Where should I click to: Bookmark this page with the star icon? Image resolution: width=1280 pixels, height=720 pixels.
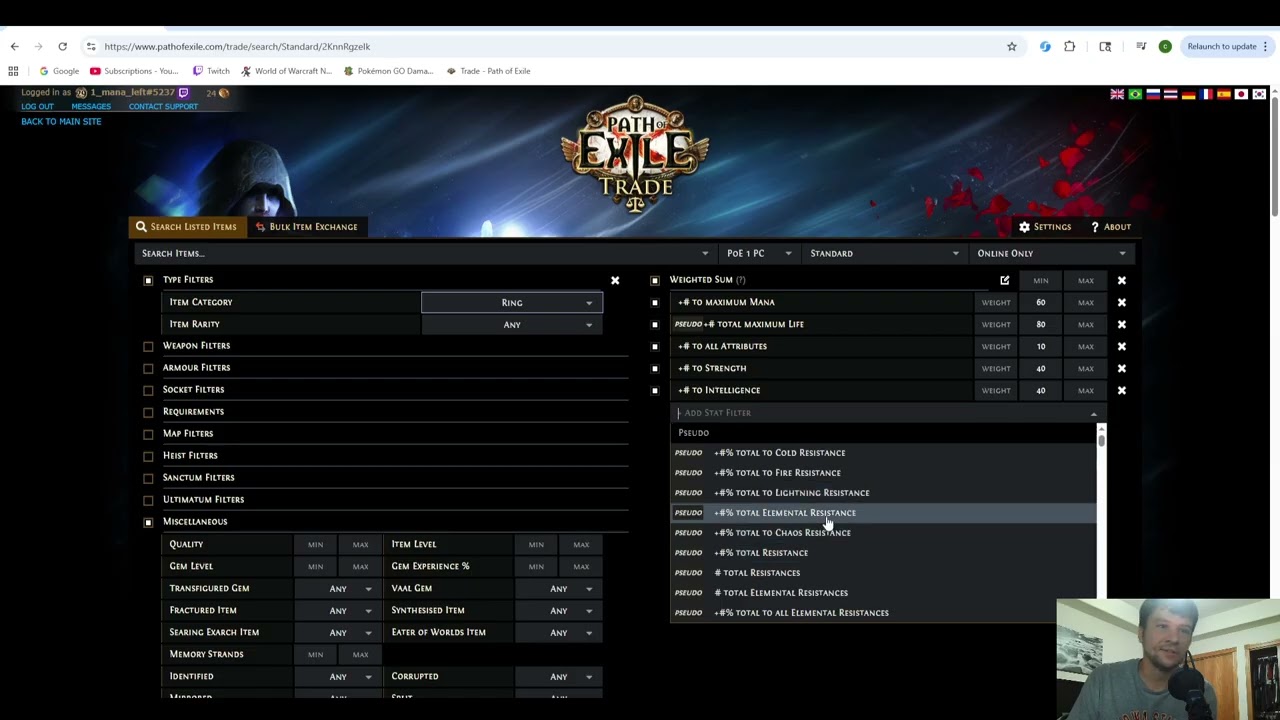[1012, 46]
